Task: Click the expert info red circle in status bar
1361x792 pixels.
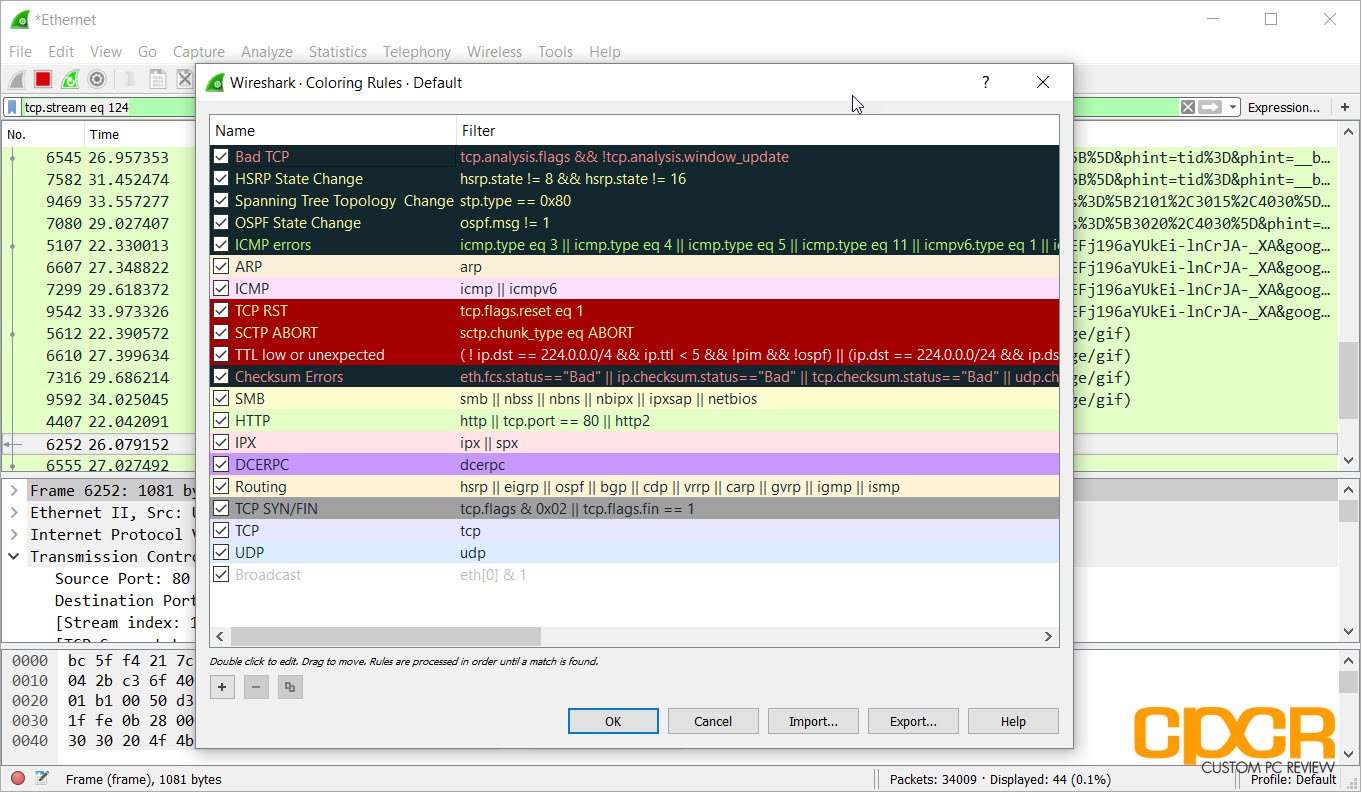Action: [x=18, y=778]
